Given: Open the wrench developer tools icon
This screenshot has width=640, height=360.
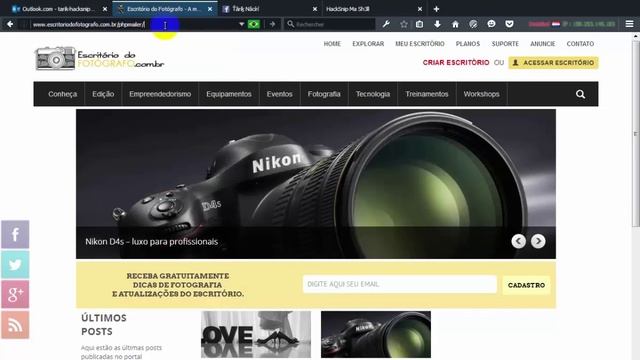Looking at the screenshot, I should [x=386, y=24].
